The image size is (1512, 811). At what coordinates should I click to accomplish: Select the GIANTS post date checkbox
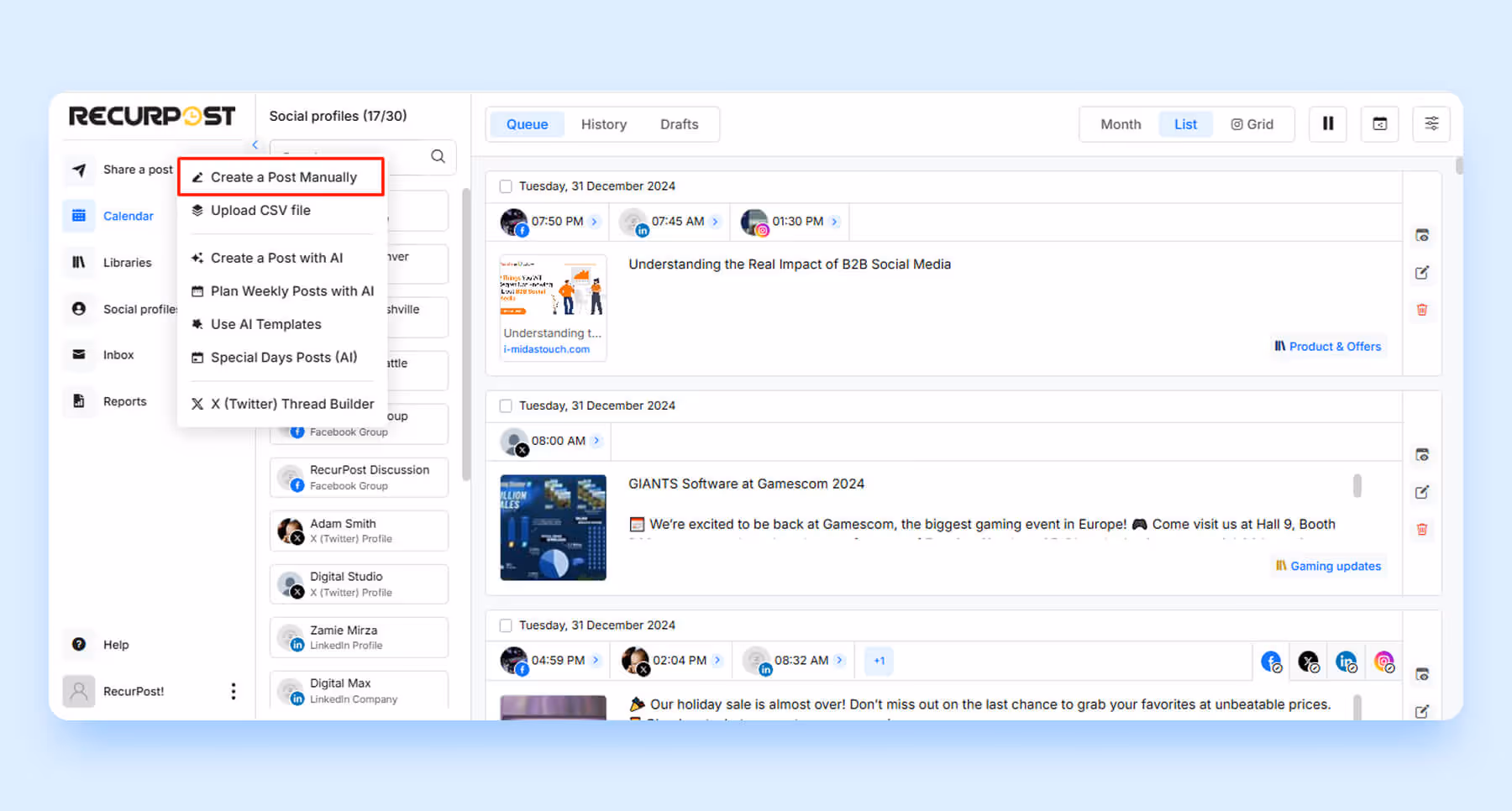[506, 405]
